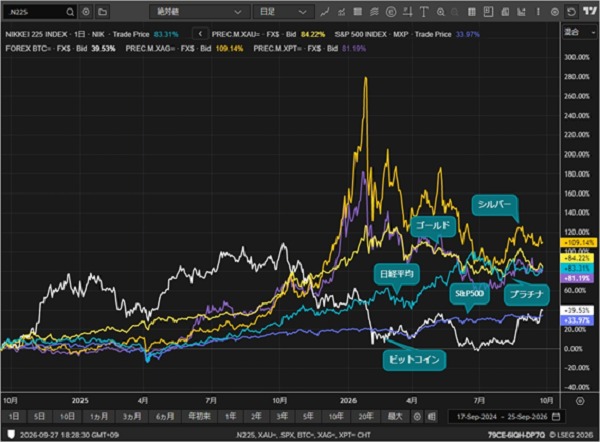600x442 pixels.
Task: Click the circular link icon near undo
Action: pyautogui.click(x=554, y=12)
